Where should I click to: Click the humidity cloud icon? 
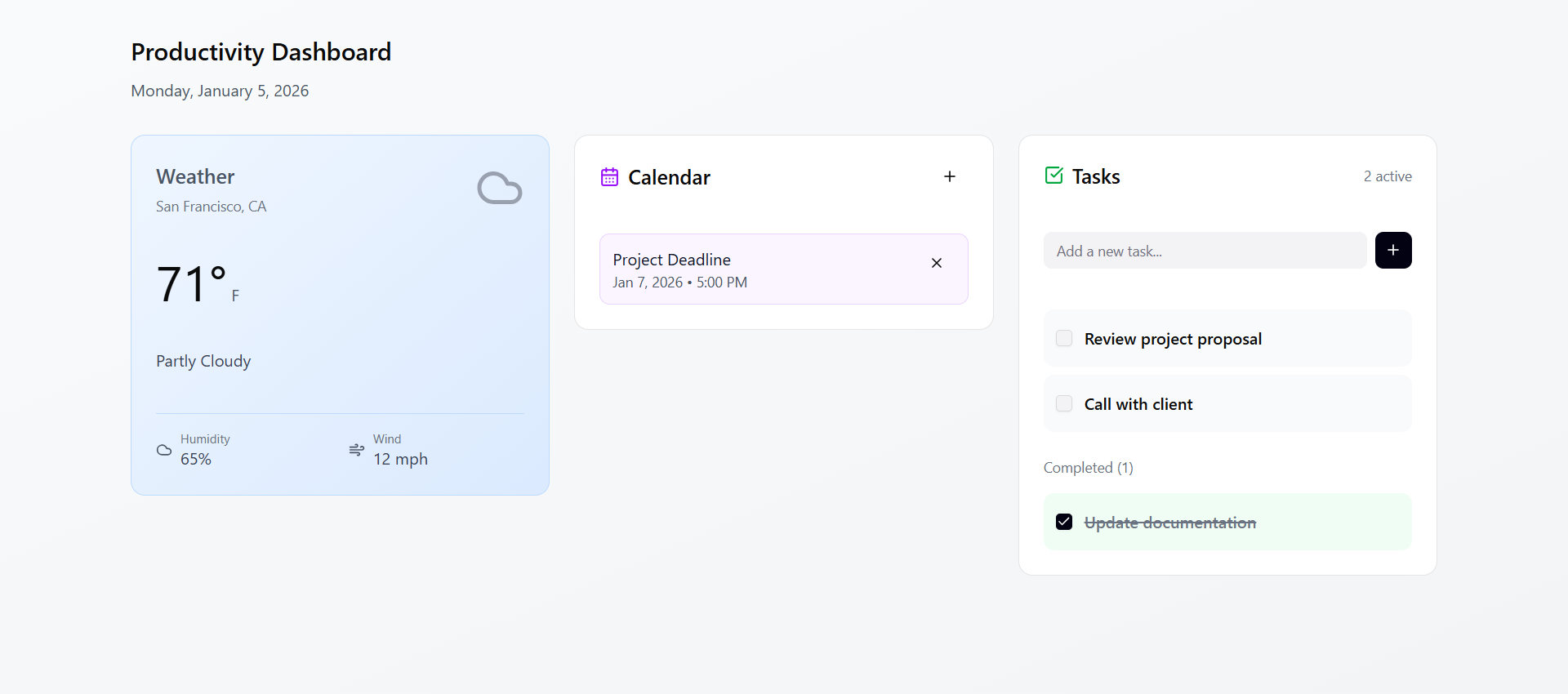coord(164,450)
